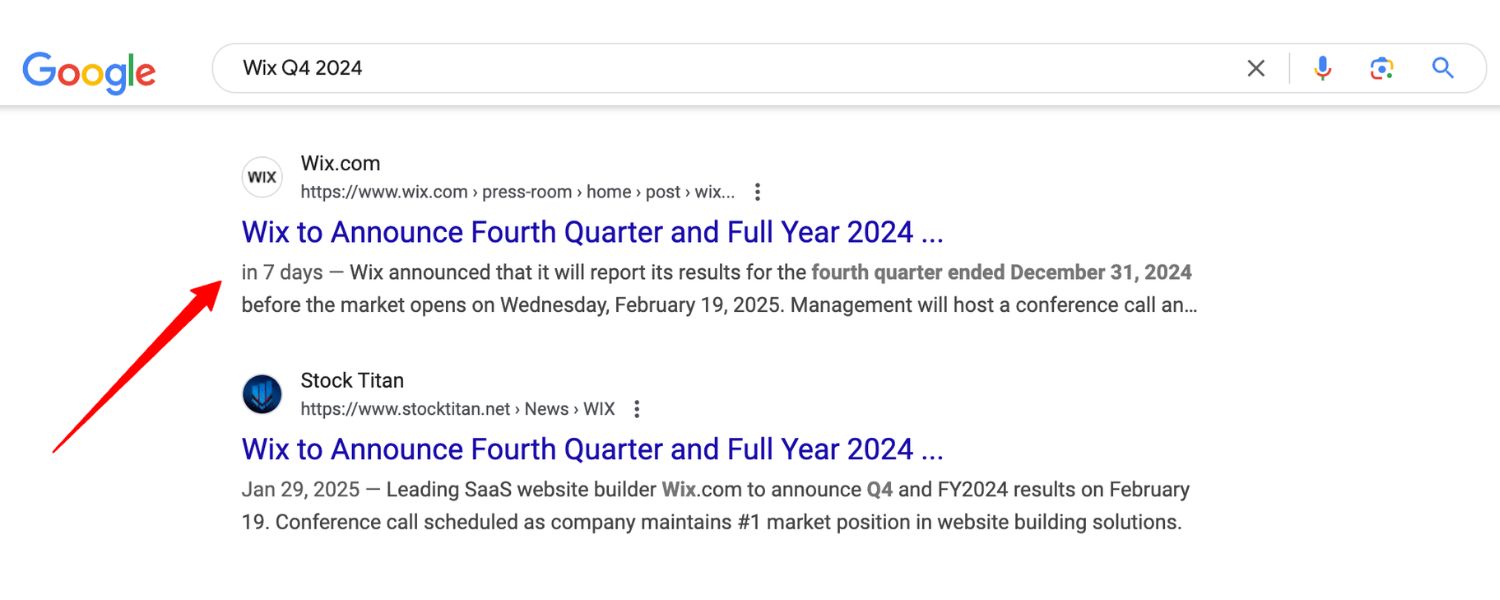Open three-dot menu for Stock Titan result
This screenshot has width=1500, height=600.
click(637, 409)
